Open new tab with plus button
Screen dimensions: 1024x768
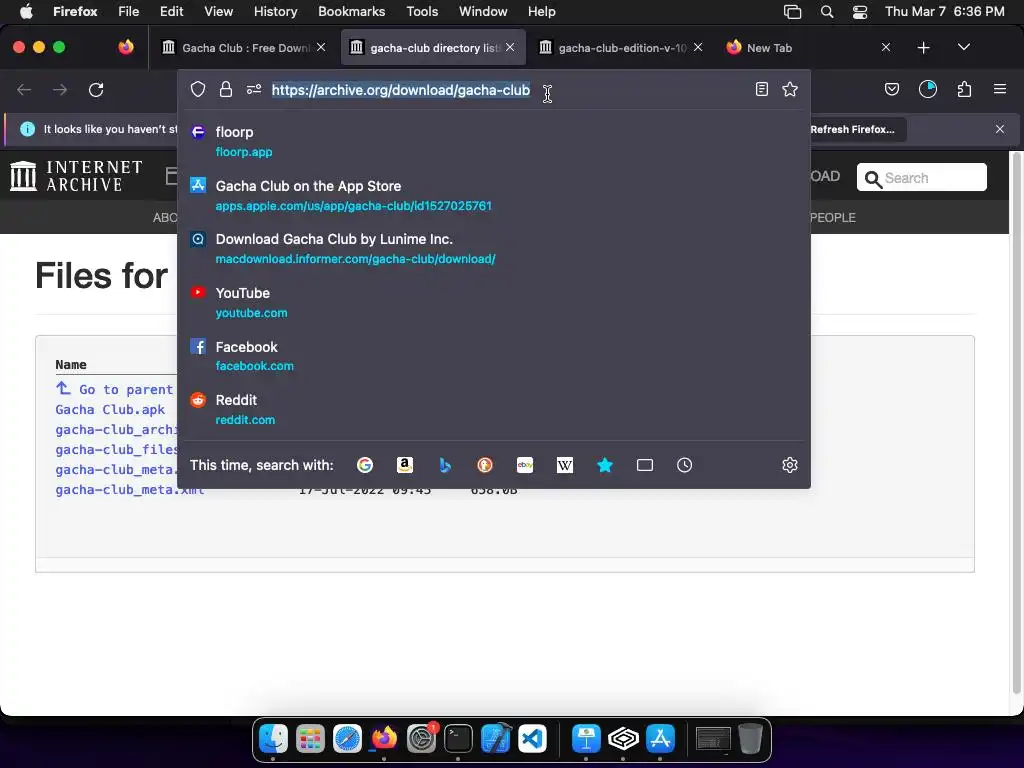click(x=923, y=48)
